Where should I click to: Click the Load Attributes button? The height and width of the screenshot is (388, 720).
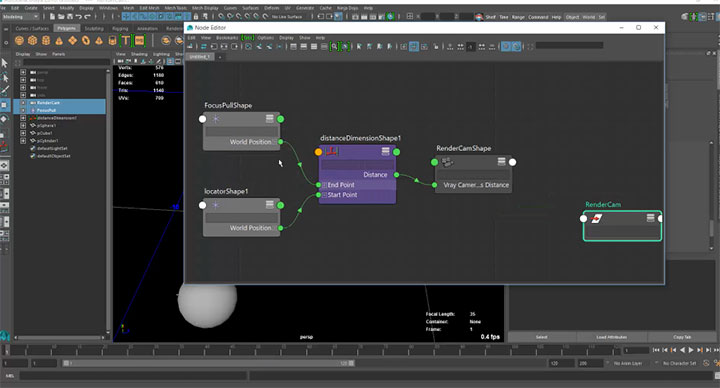[611, 337]
